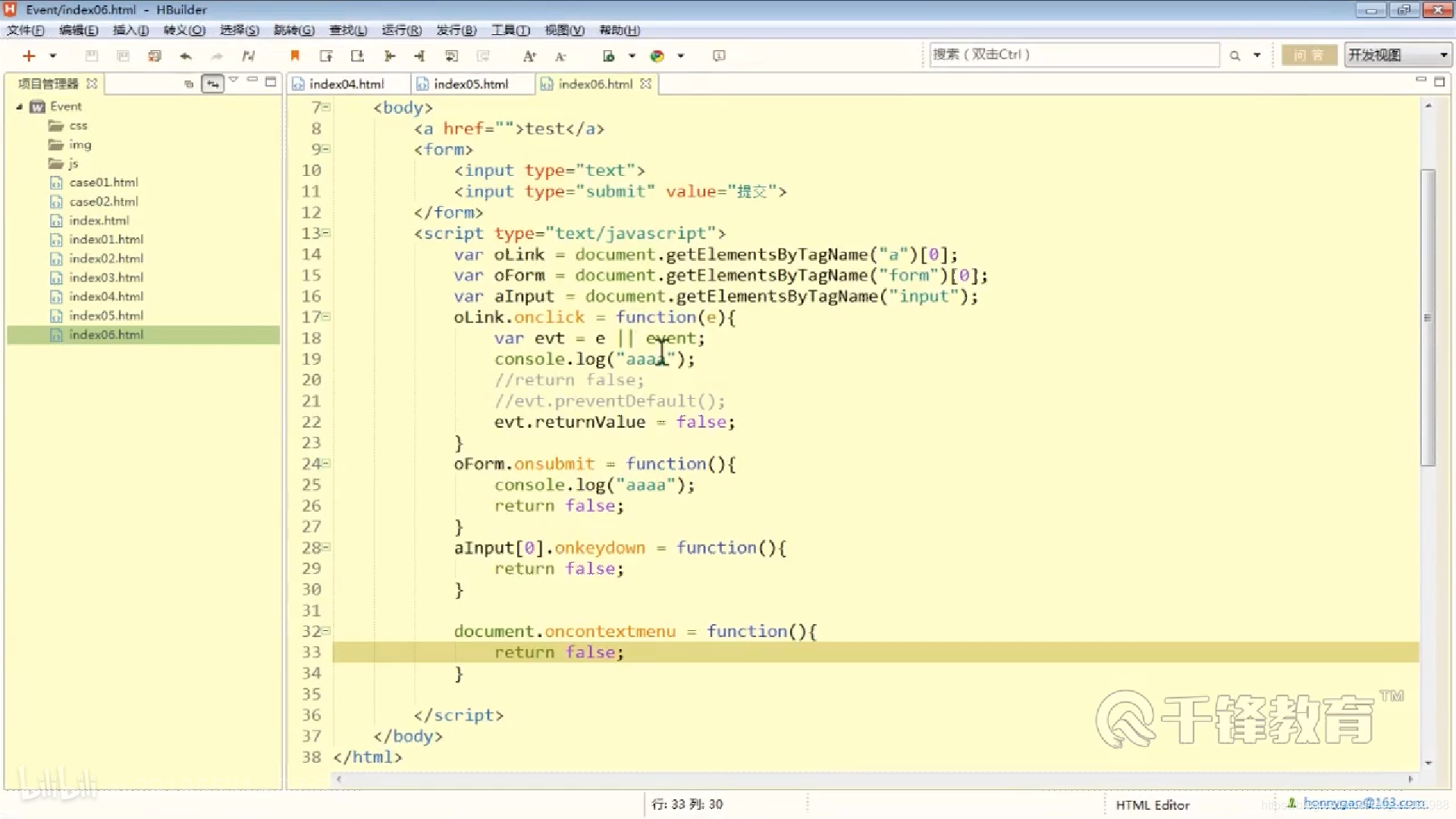Open the 视图(V) menu

click(564, 30)
